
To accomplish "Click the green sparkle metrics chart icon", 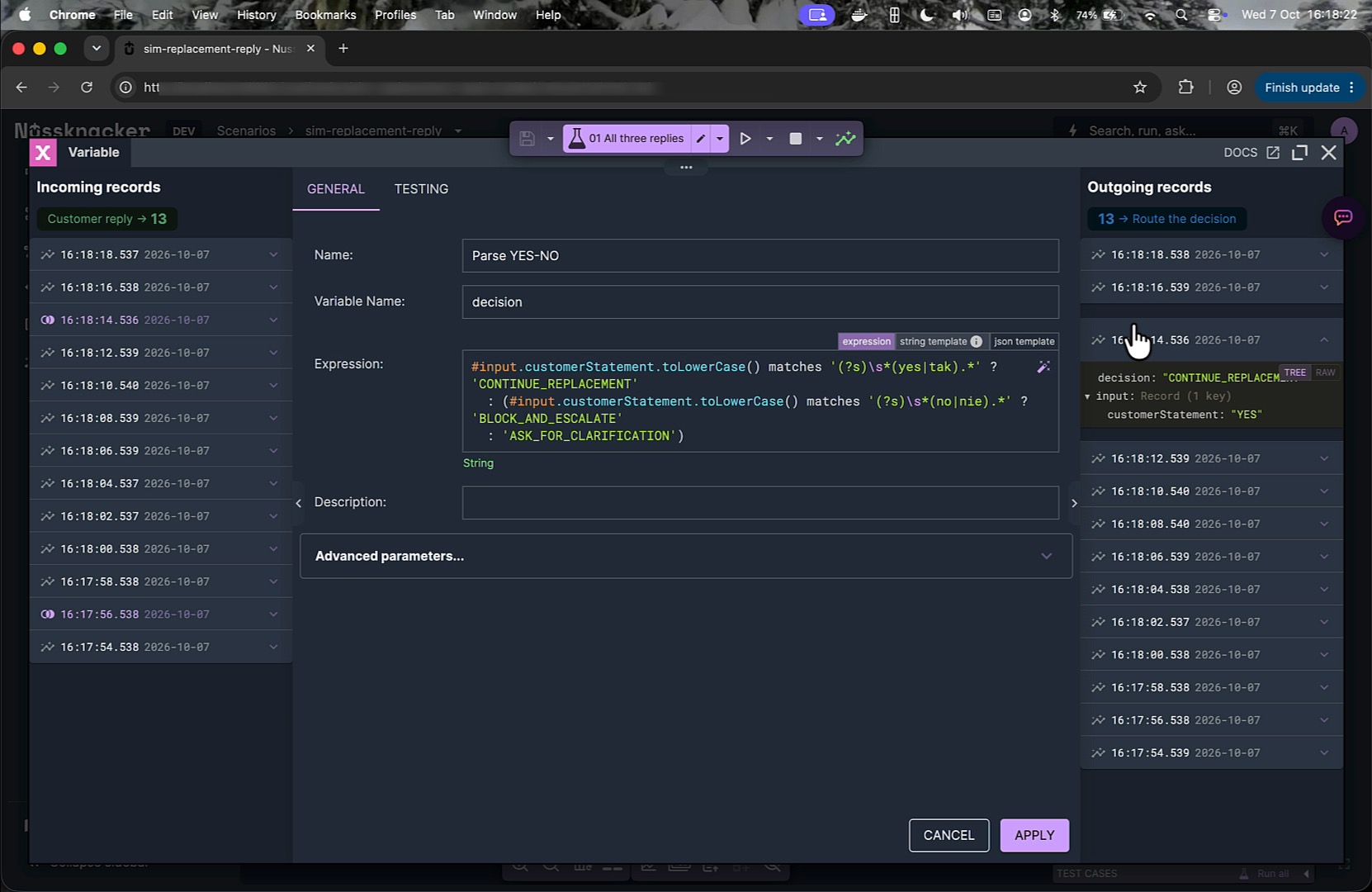I will pos(845,139).
